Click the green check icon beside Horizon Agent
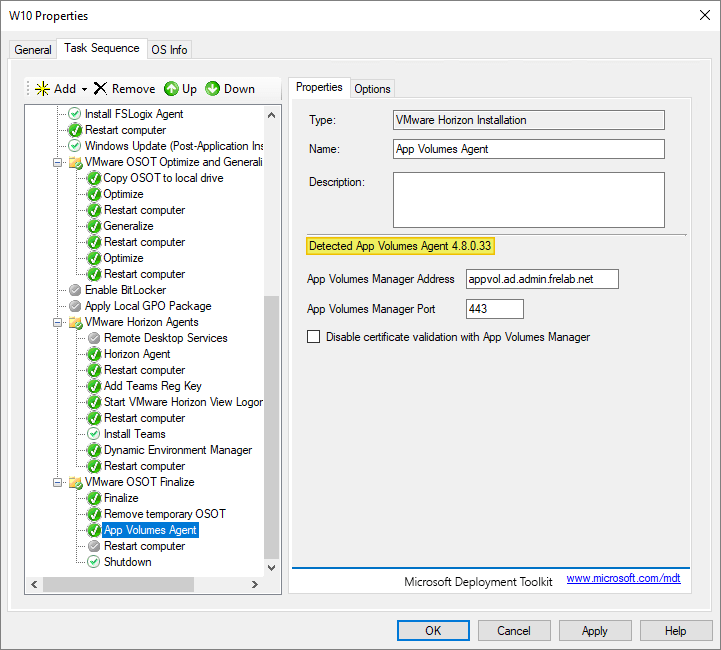The width and height of the screenshot is (721, 650). pyautogui.click(x=94, y=354)
